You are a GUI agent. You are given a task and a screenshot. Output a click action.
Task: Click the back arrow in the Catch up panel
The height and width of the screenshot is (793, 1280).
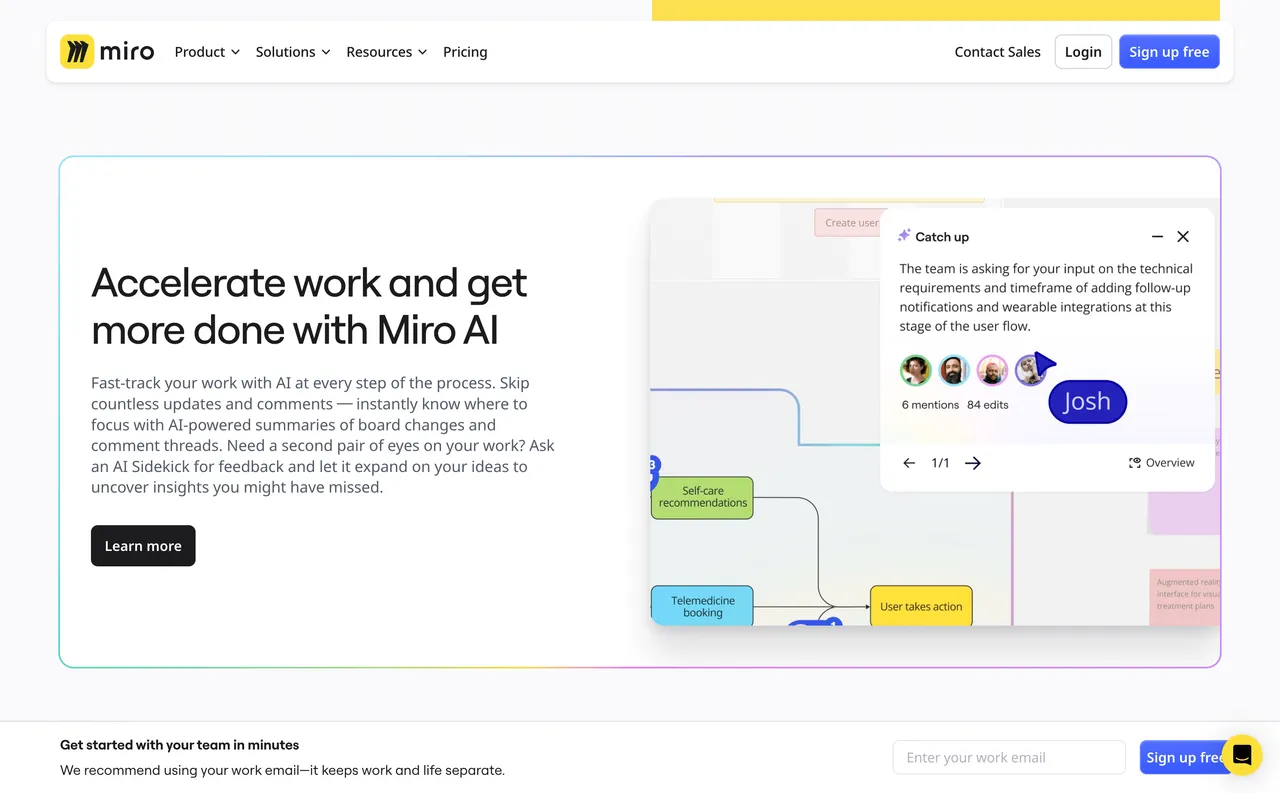point(909,463)
